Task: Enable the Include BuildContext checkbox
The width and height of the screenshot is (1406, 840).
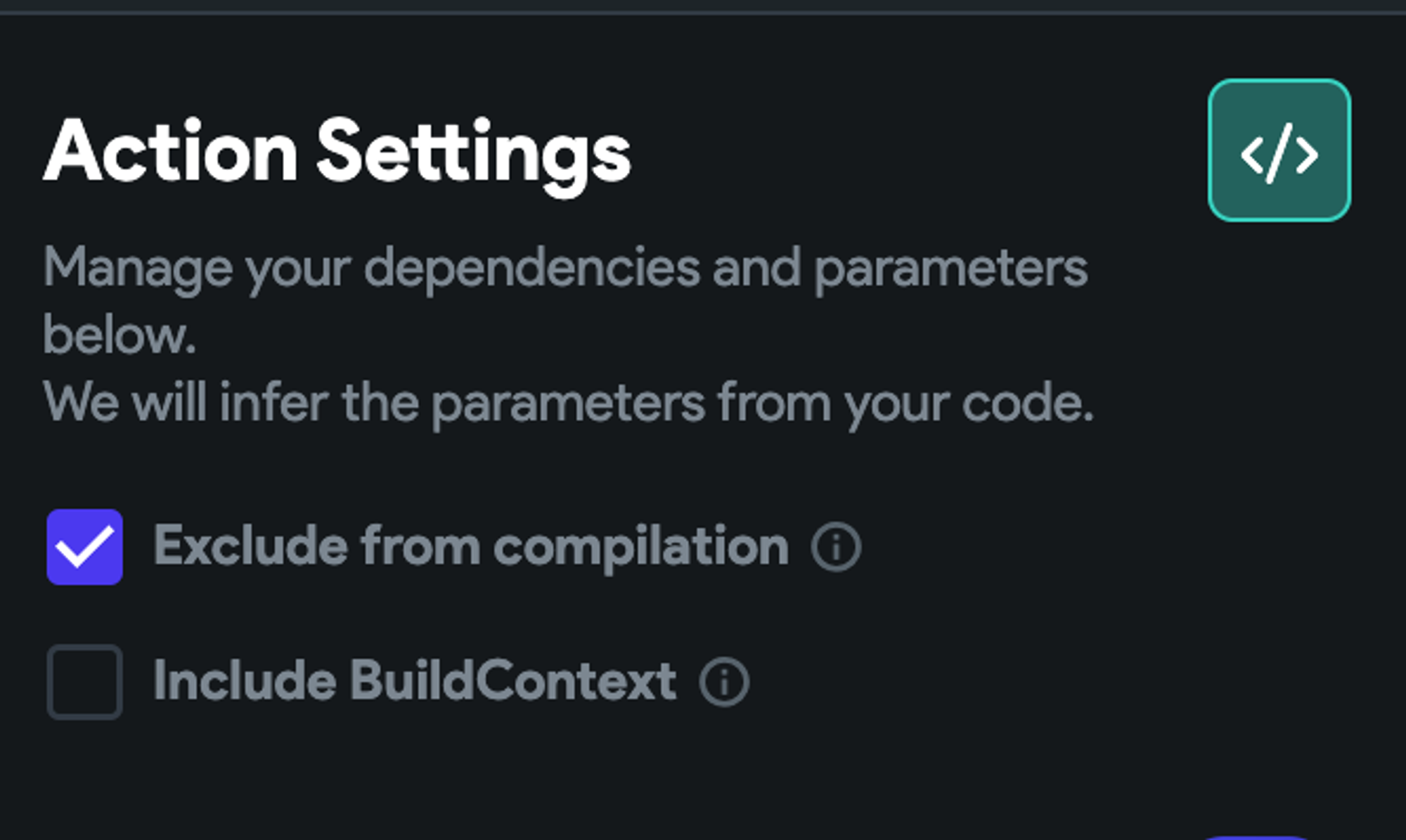Action: click(x=85, y=682)
